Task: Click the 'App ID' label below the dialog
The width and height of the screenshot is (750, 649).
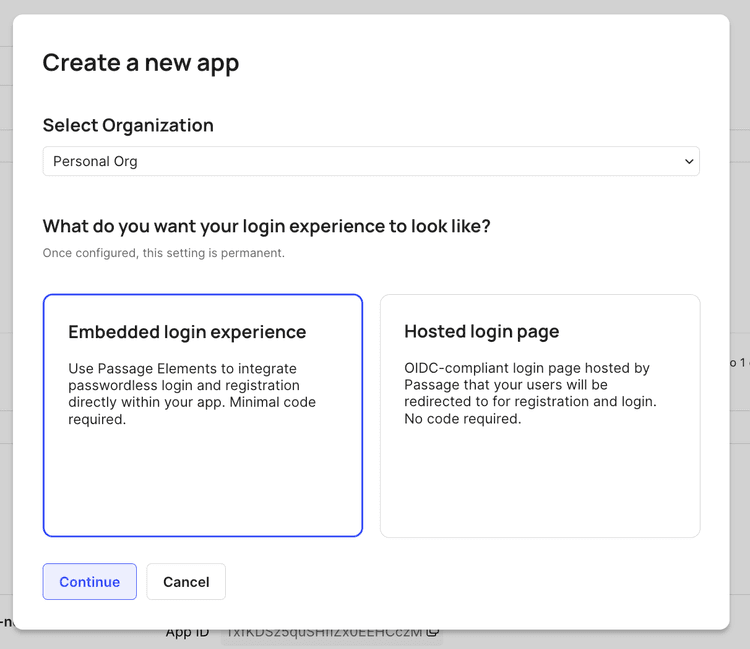Action: point(187,633)
